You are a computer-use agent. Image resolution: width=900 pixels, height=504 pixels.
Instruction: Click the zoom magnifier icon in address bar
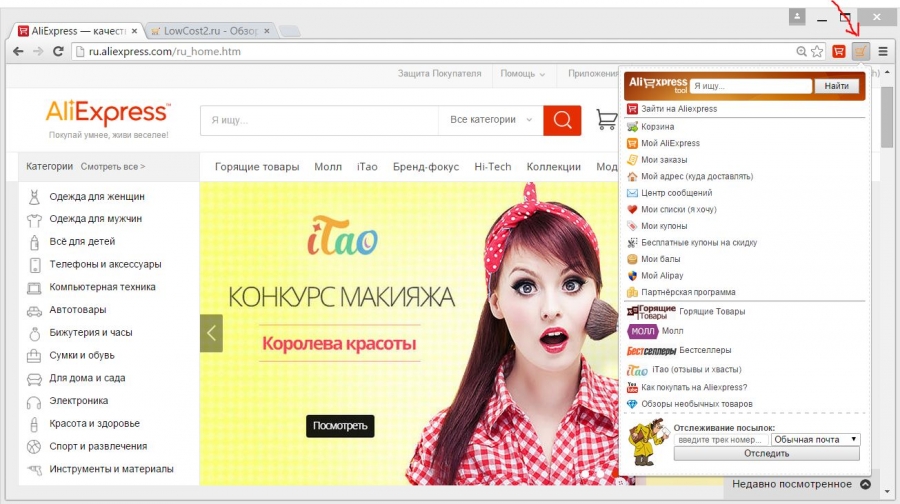(801, 52)
